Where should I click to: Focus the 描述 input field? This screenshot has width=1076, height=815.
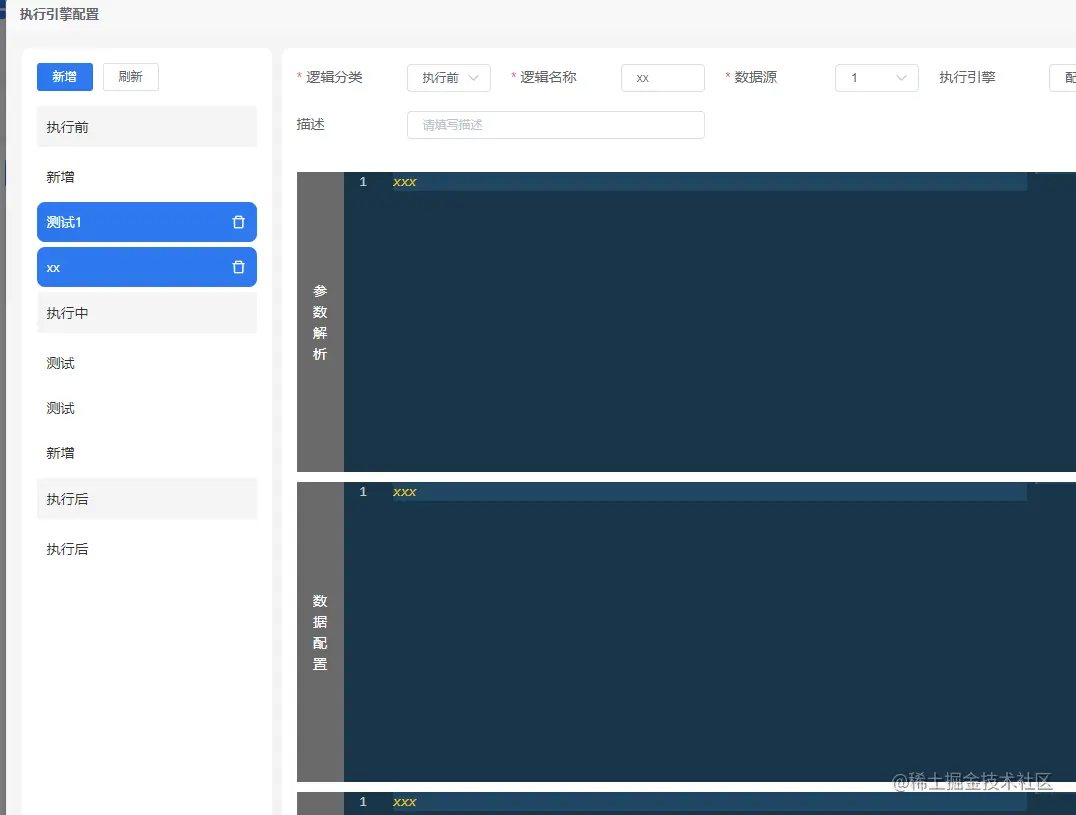(556, 125)
